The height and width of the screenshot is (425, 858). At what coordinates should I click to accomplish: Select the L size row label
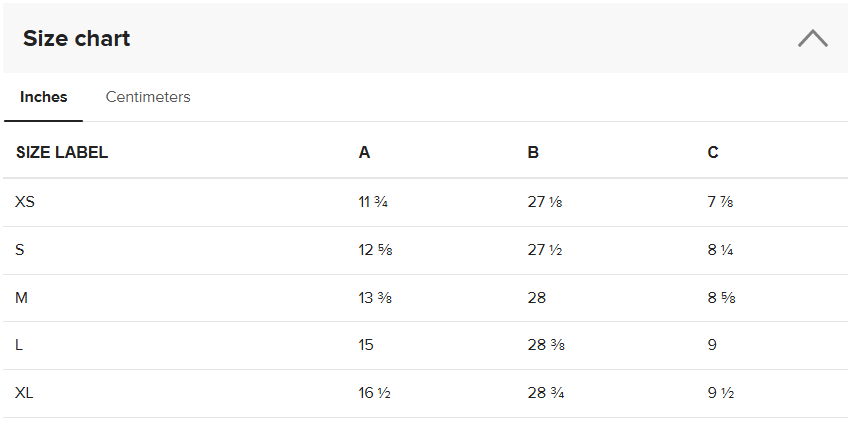[x=20, y=345]
